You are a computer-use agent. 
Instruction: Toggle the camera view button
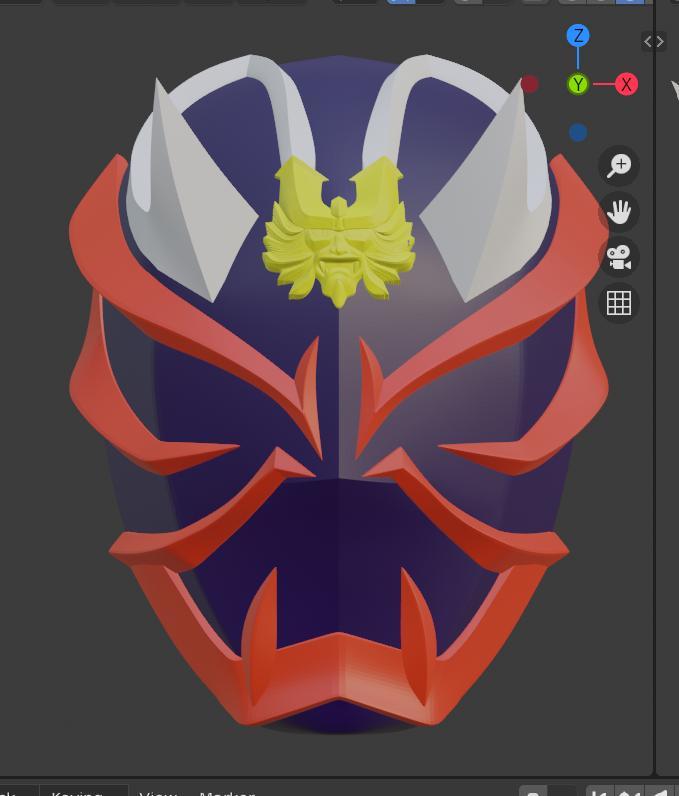[x=619, y=257]
